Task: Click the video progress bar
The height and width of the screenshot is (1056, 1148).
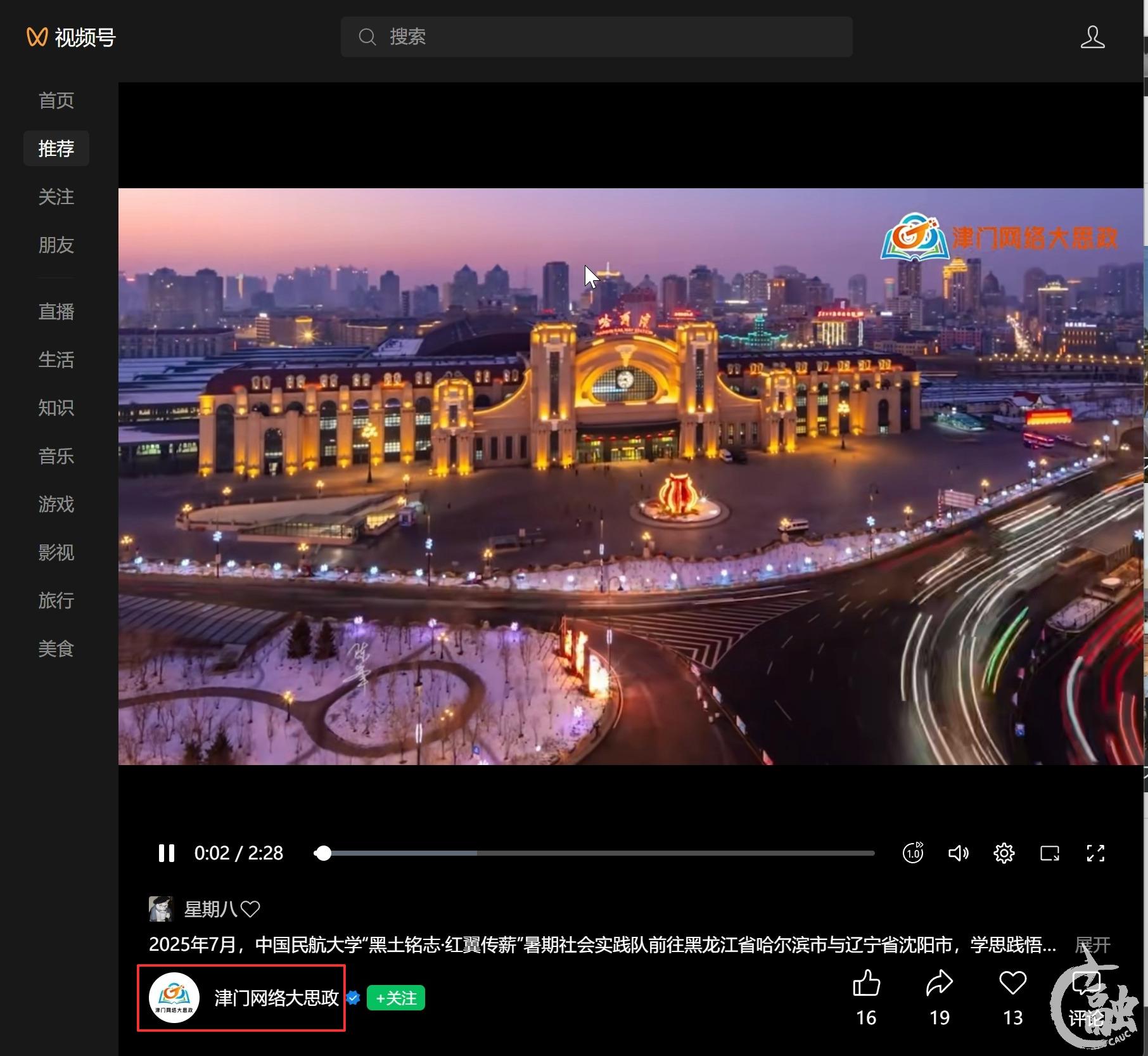Action: 596,853
